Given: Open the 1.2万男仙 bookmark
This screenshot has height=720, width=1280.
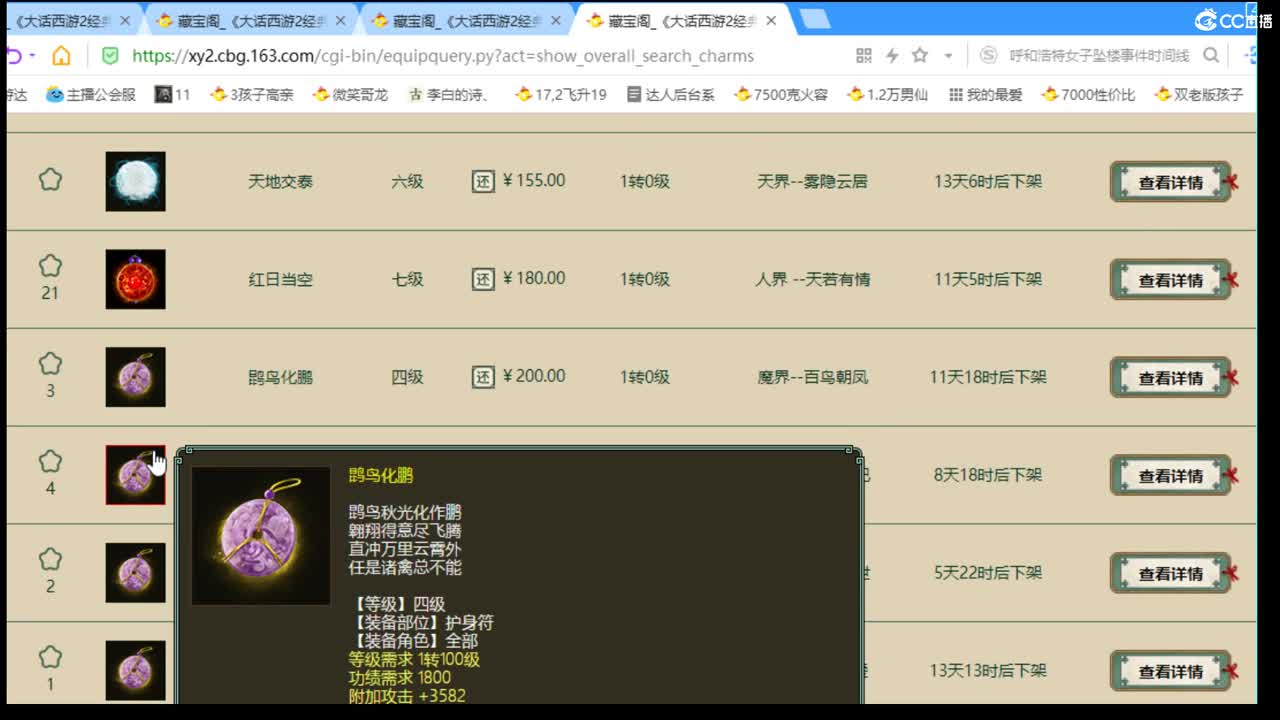Looking at the screenshot, I should pos(887,94).
